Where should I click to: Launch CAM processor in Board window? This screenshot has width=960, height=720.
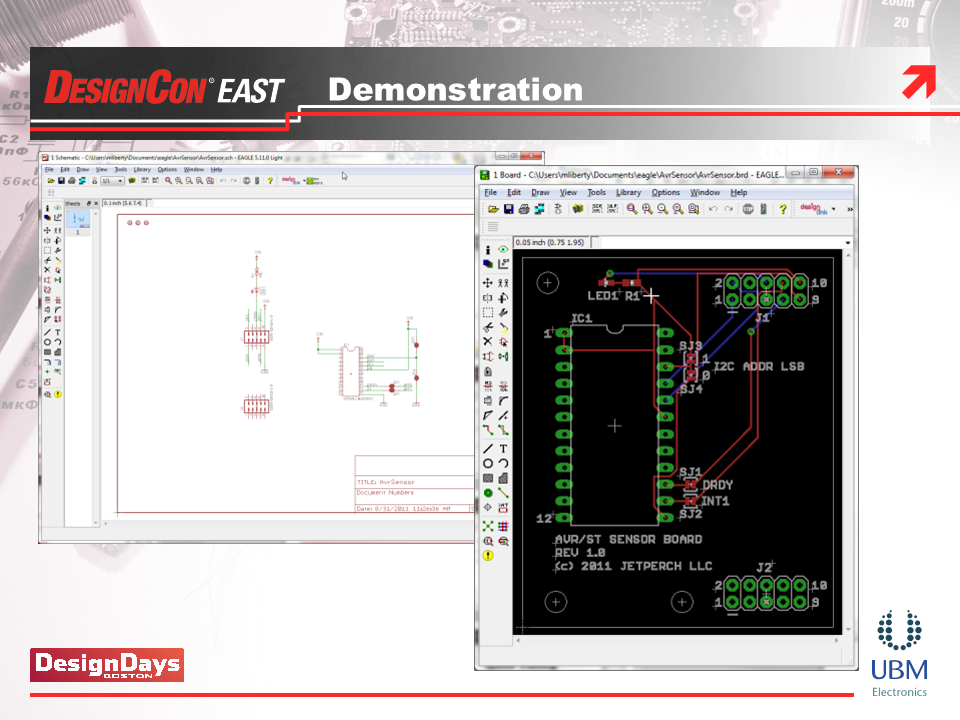click(539, 209)
